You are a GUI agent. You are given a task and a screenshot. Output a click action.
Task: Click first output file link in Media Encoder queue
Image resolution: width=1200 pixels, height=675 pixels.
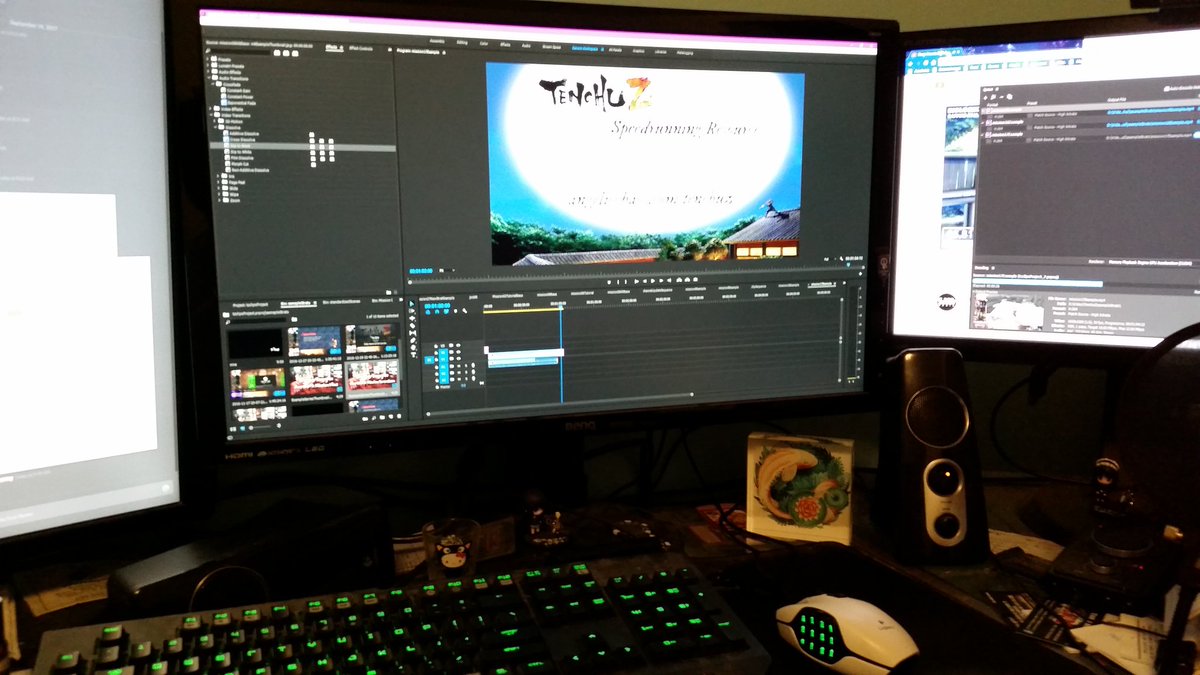click(1149, 112)
